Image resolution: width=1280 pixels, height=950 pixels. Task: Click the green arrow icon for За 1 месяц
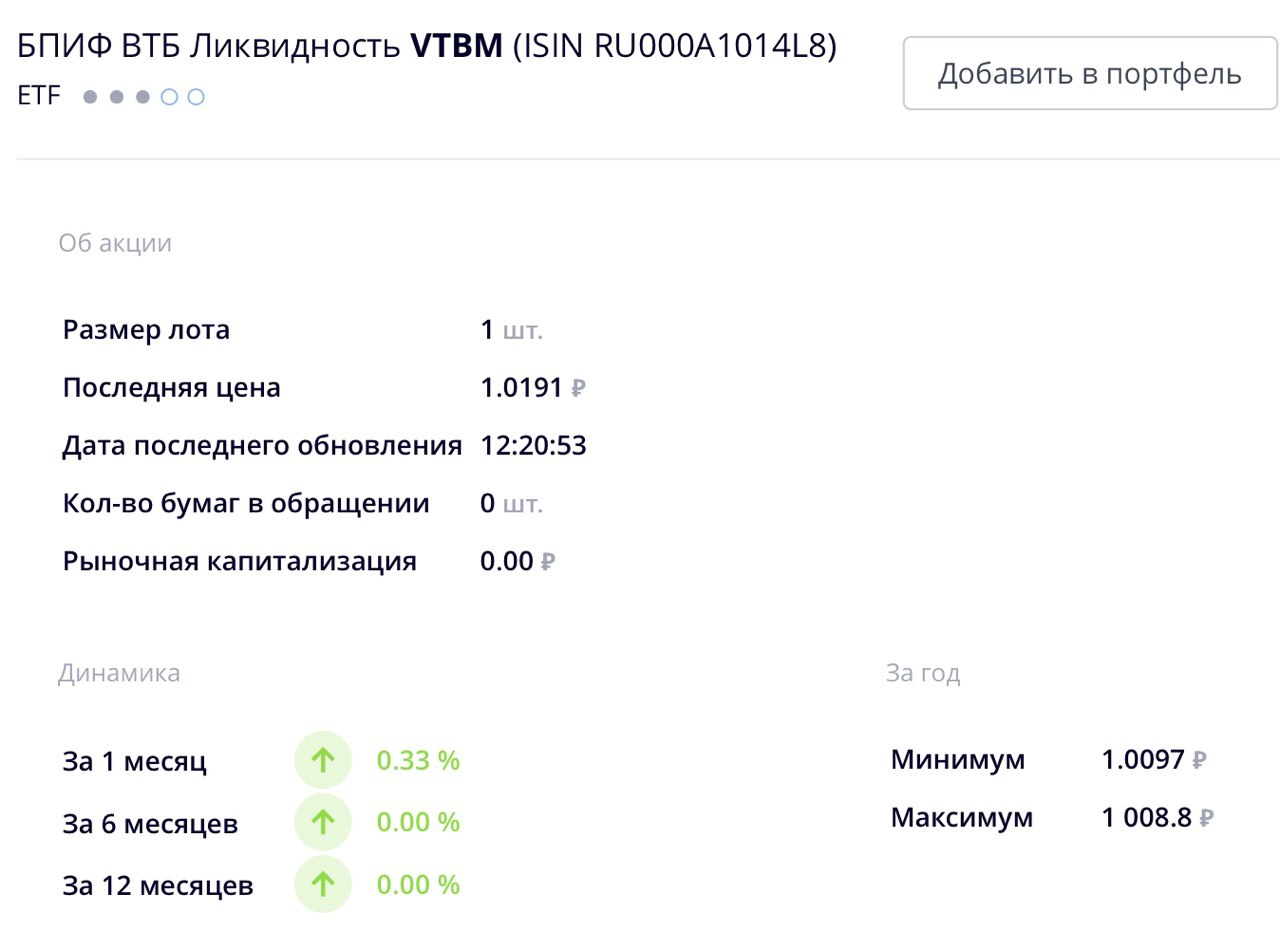[x=323, y=761]
